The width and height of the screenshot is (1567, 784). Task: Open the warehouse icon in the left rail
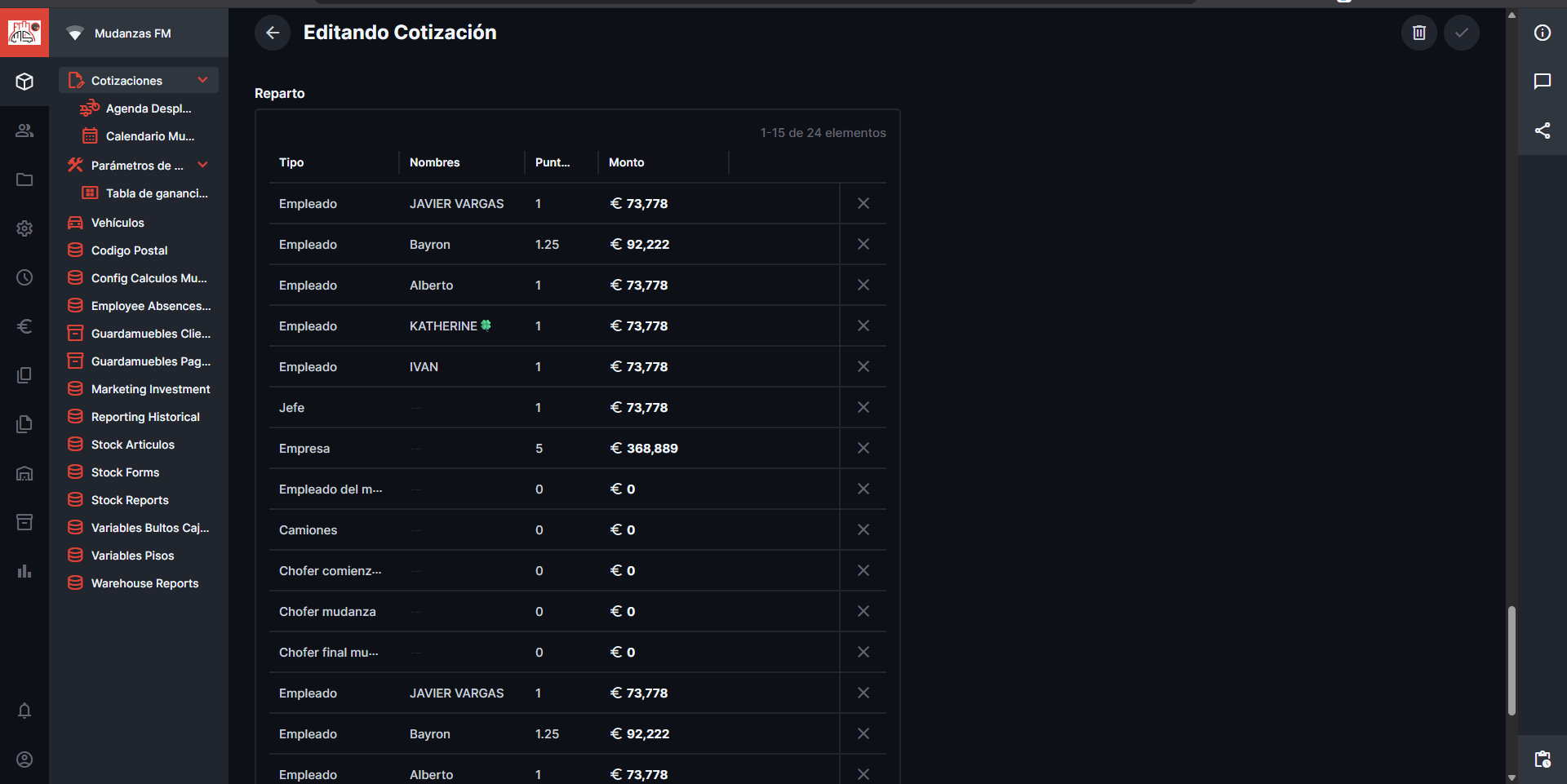[24, 473]
